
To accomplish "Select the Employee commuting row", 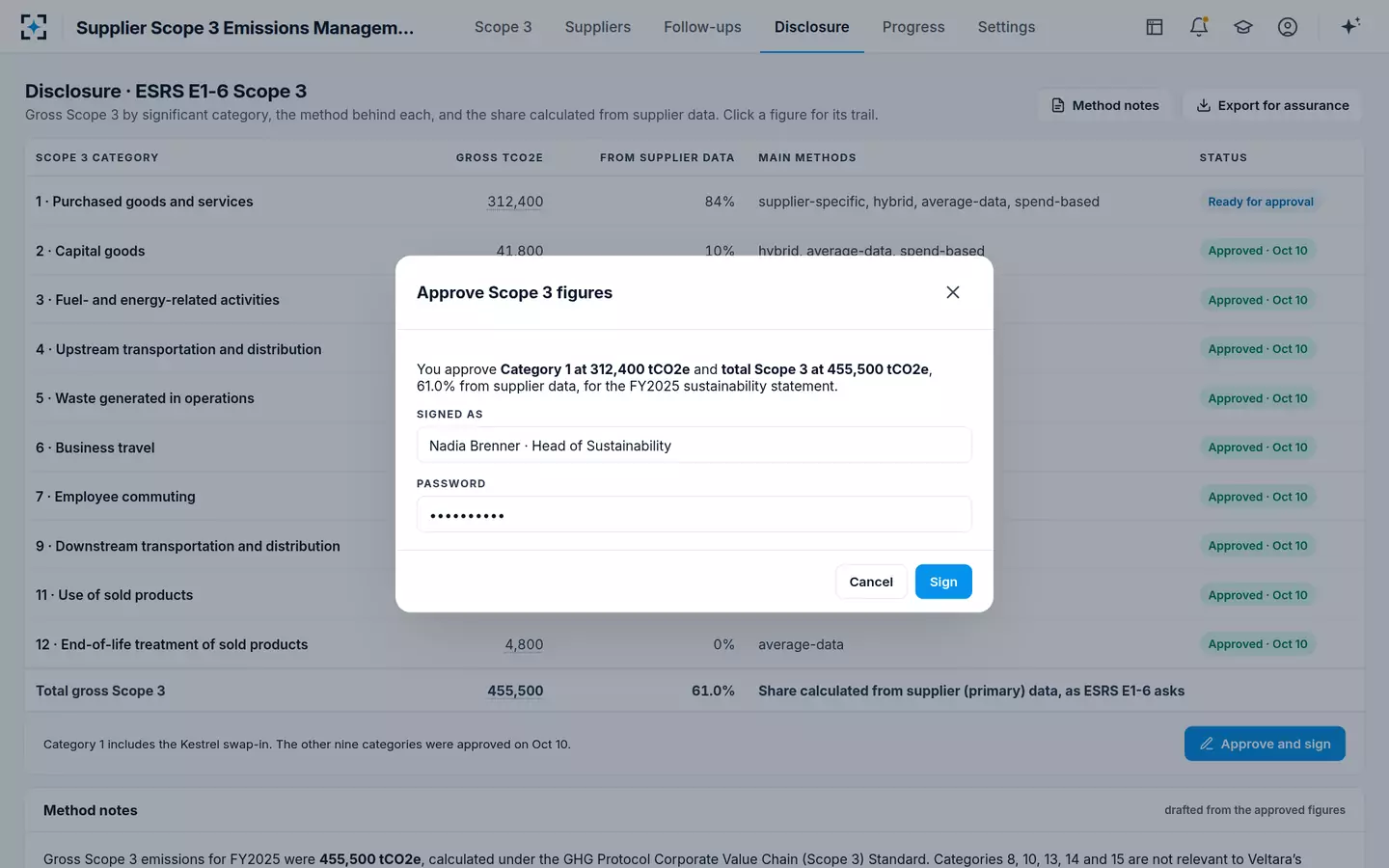I will tap(694, 497).
